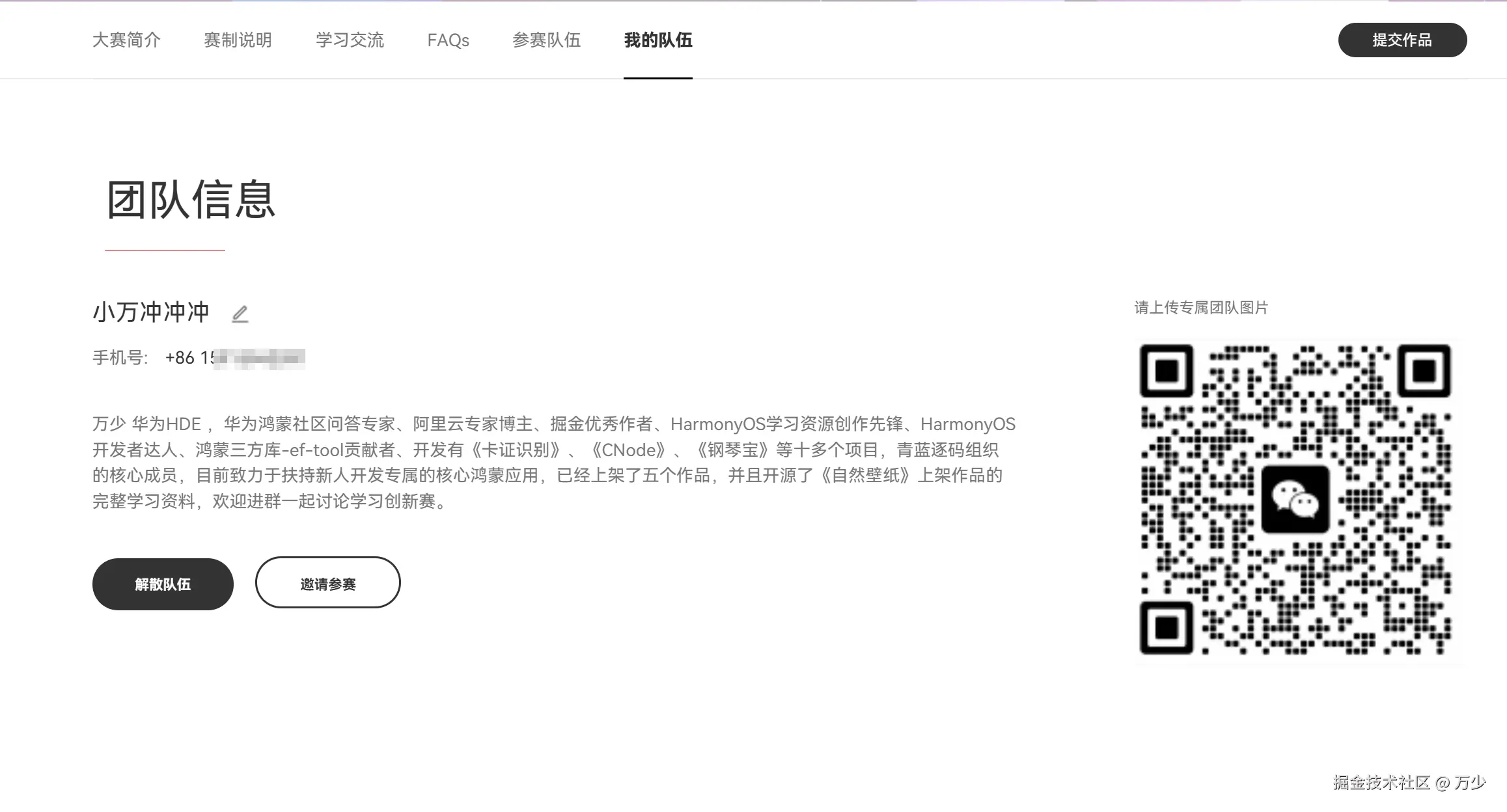Open the 学习交流 section
This screenshot has width=1507, height=812.
350,40
